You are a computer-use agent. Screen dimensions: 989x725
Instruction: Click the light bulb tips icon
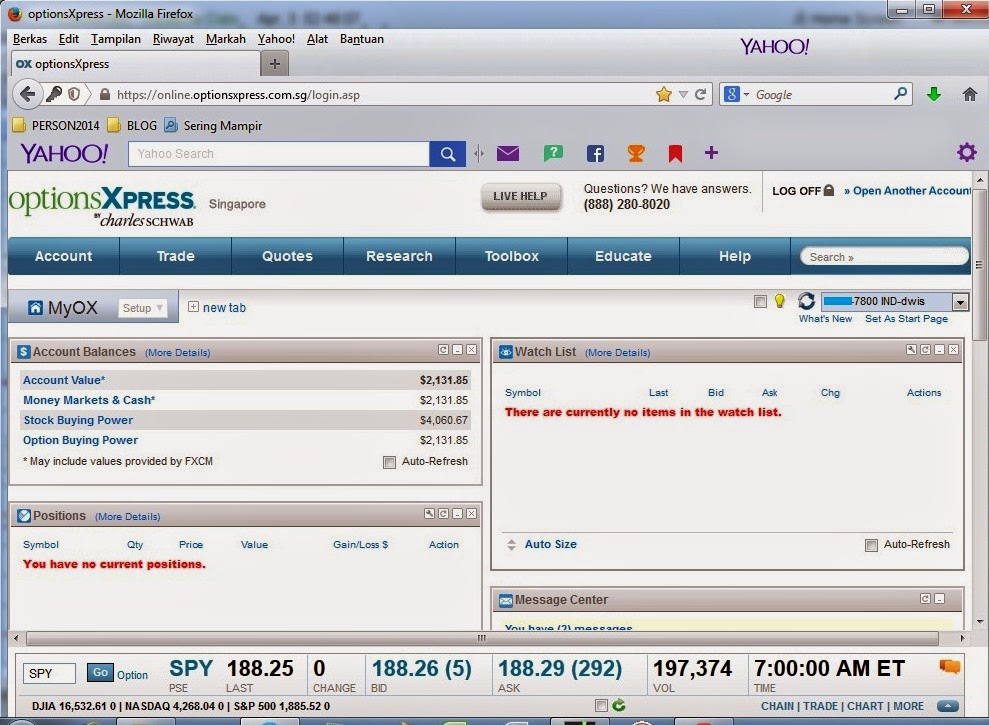click(x=780, y=301)
